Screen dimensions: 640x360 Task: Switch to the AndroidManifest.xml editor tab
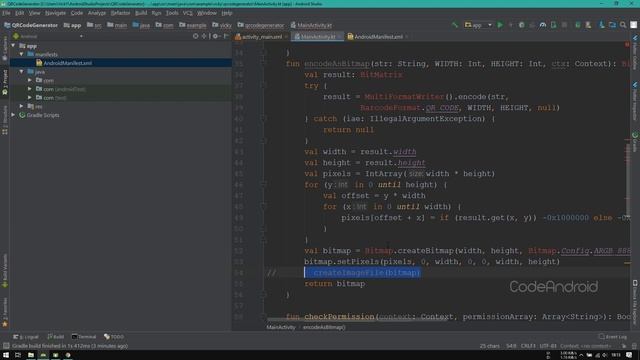(x=378, y=37)
